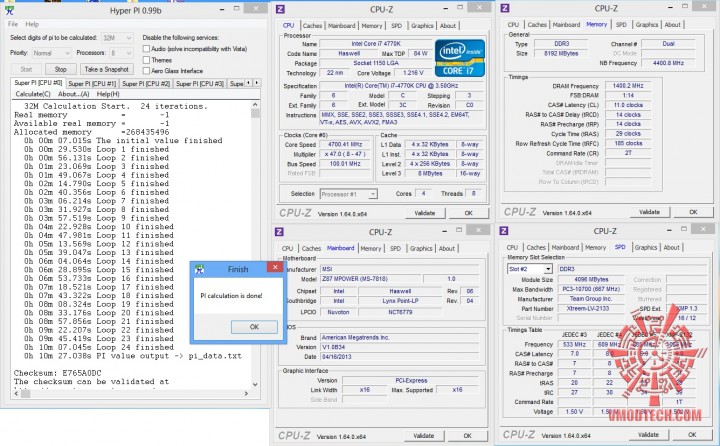
Task: Open SPD tab in the Memory tab window
Action: tap(621, 25)
